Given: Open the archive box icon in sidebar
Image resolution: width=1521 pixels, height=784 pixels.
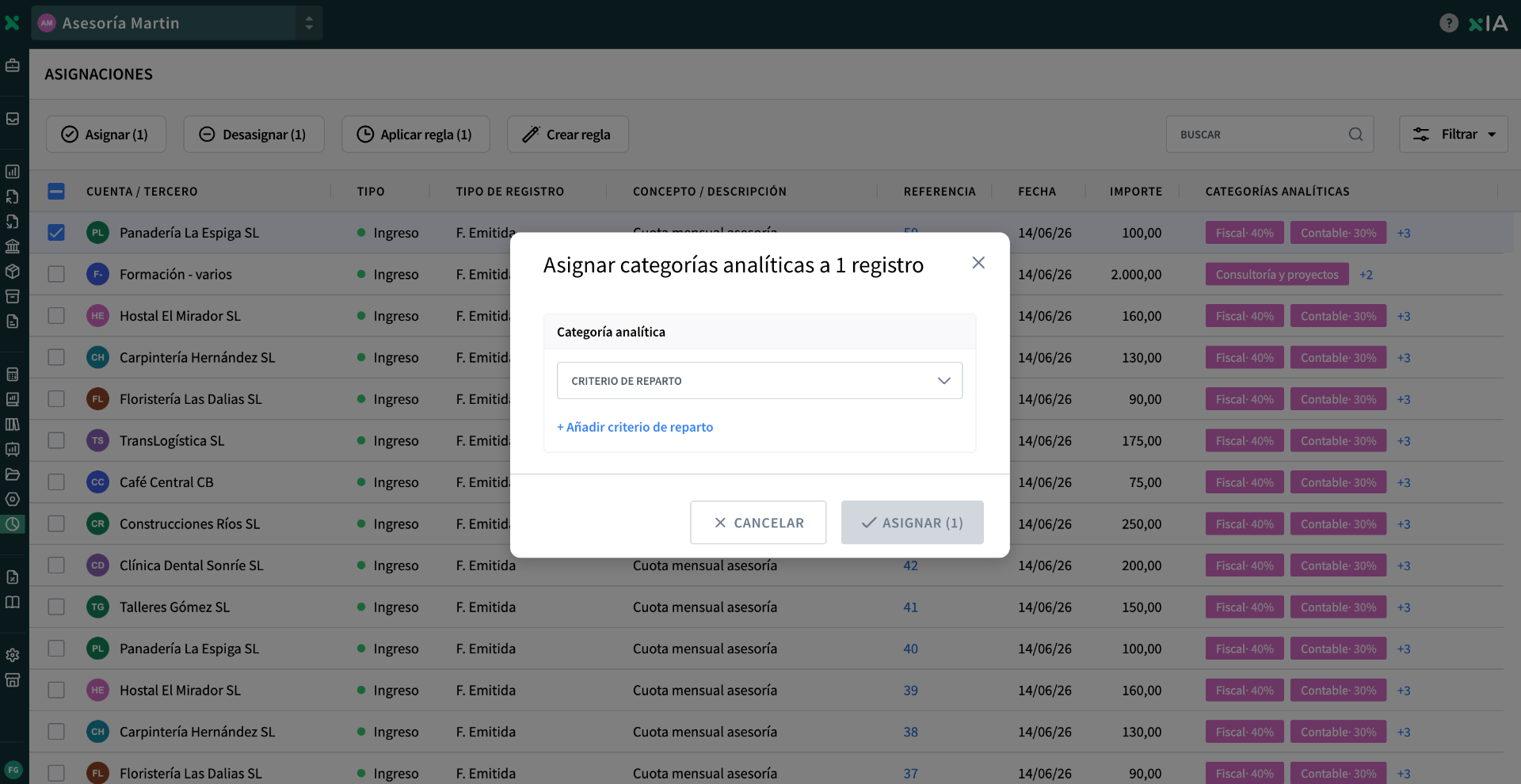Looking at the screenshot, I should [x=13, y=296].
